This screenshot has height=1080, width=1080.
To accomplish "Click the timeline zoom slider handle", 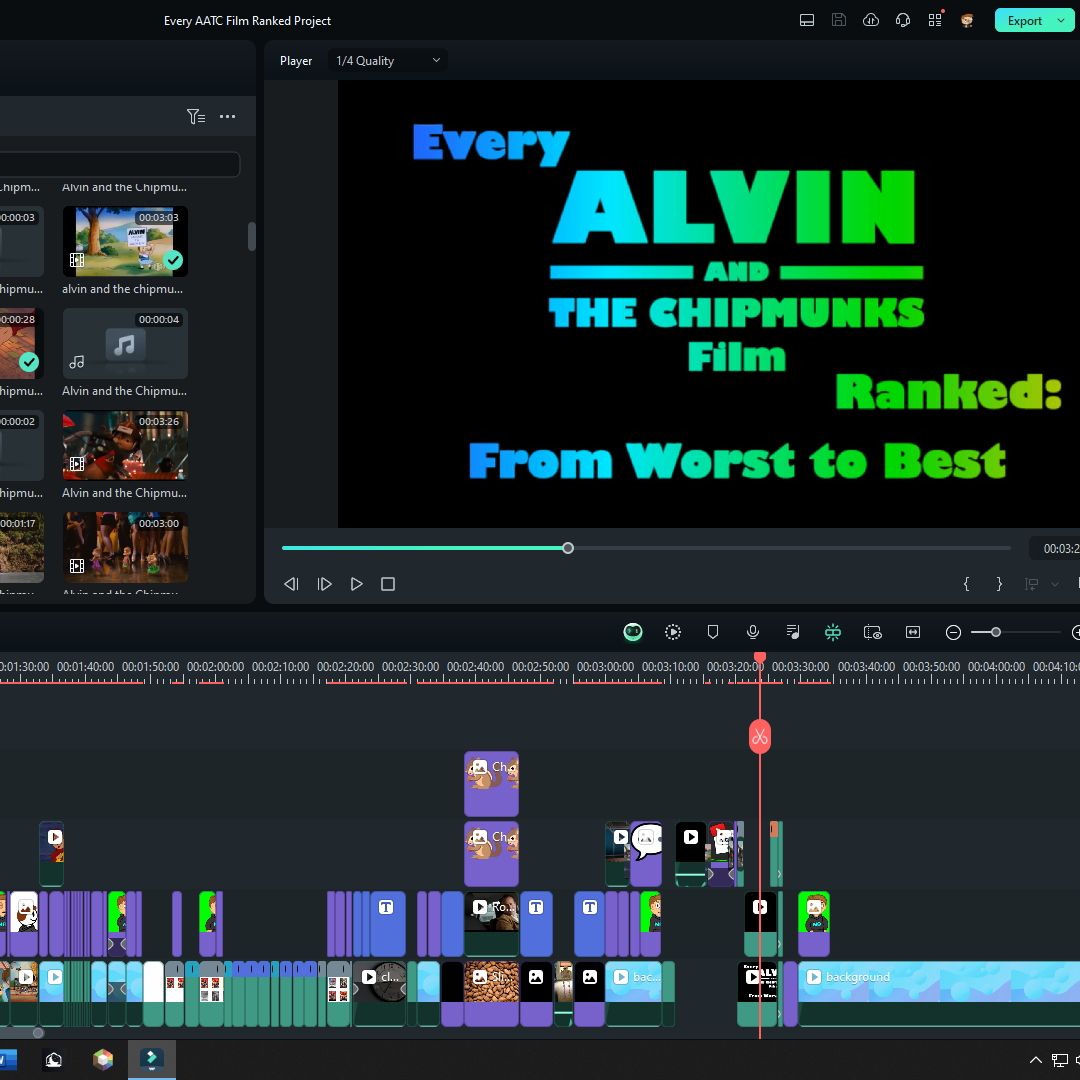I will 995,632.
